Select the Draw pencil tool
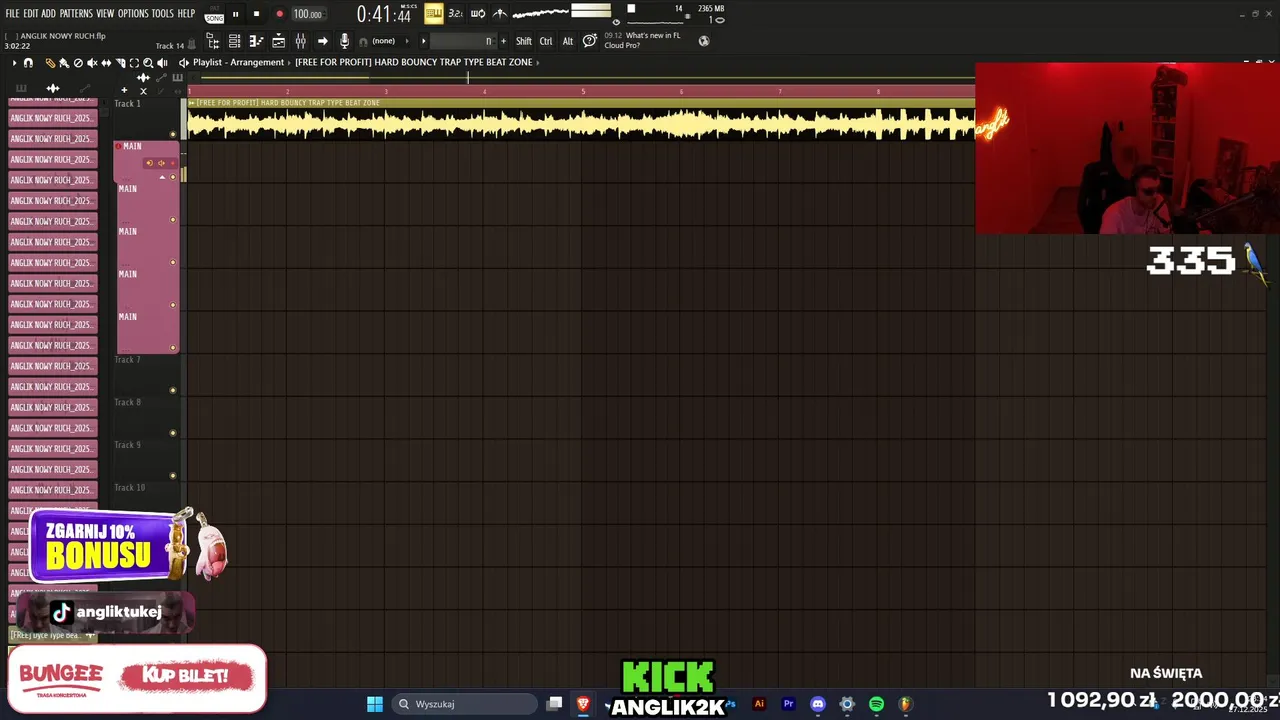 coord(51,63)
